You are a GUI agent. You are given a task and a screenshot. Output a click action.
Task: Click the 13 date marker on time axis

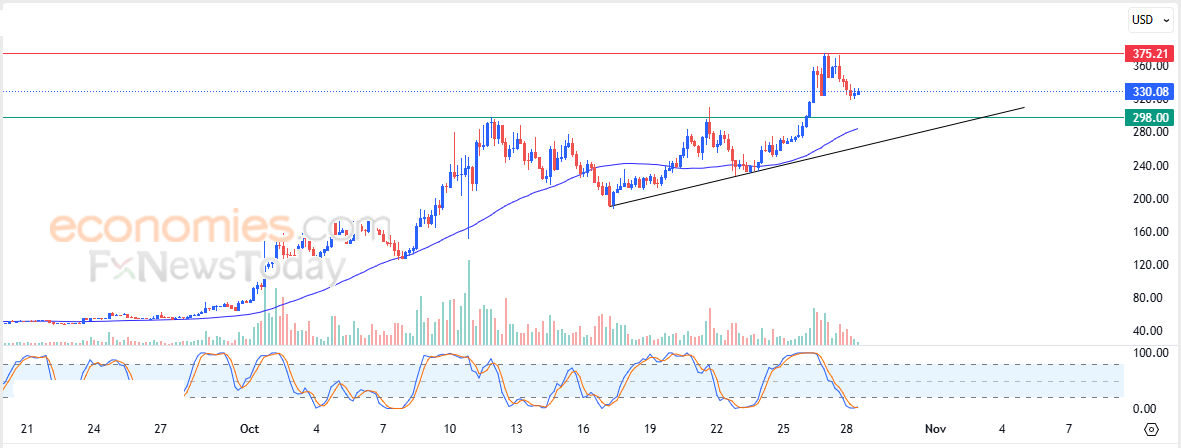(x=516, y=429)
